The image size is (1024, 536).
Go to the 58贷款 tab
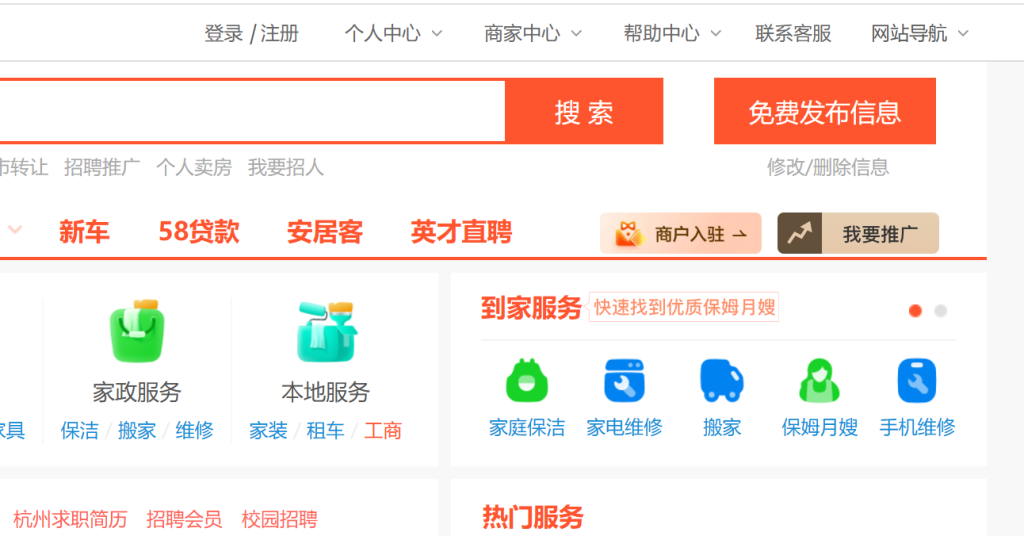[x=199, y=232]
